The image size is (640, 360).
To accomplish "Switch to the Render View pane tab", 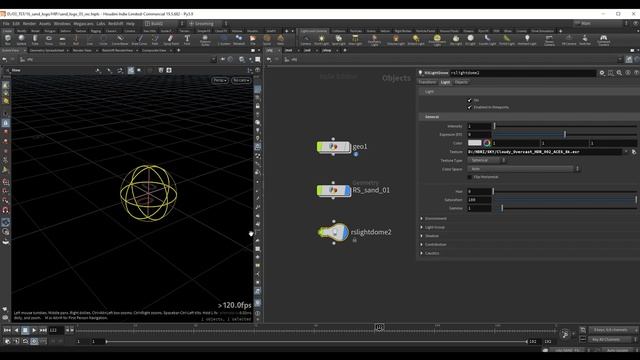I will [x=82, y=50].
